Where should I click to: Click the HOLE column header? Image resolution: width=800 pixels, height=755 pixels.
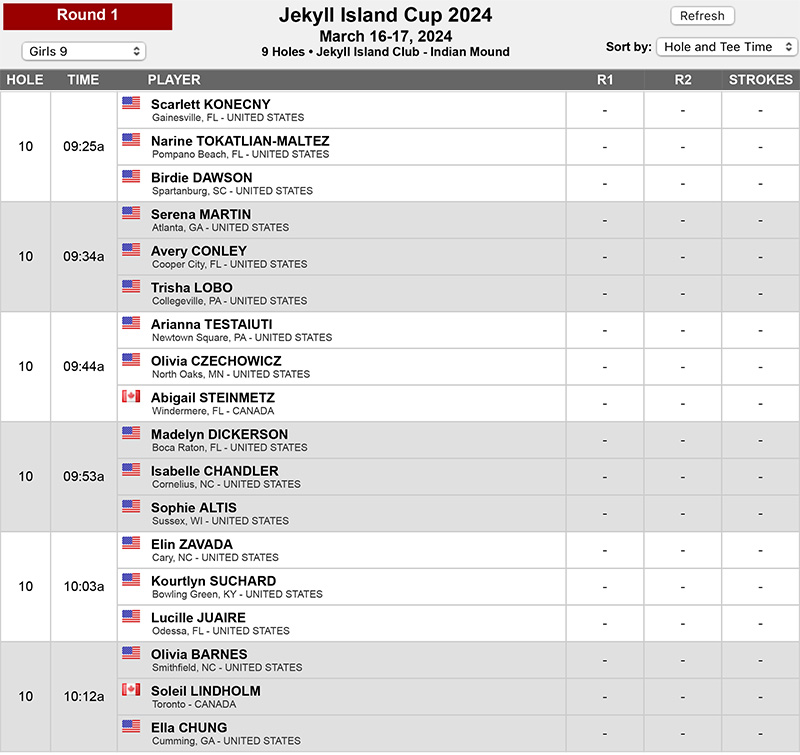(x=25, y=80)
